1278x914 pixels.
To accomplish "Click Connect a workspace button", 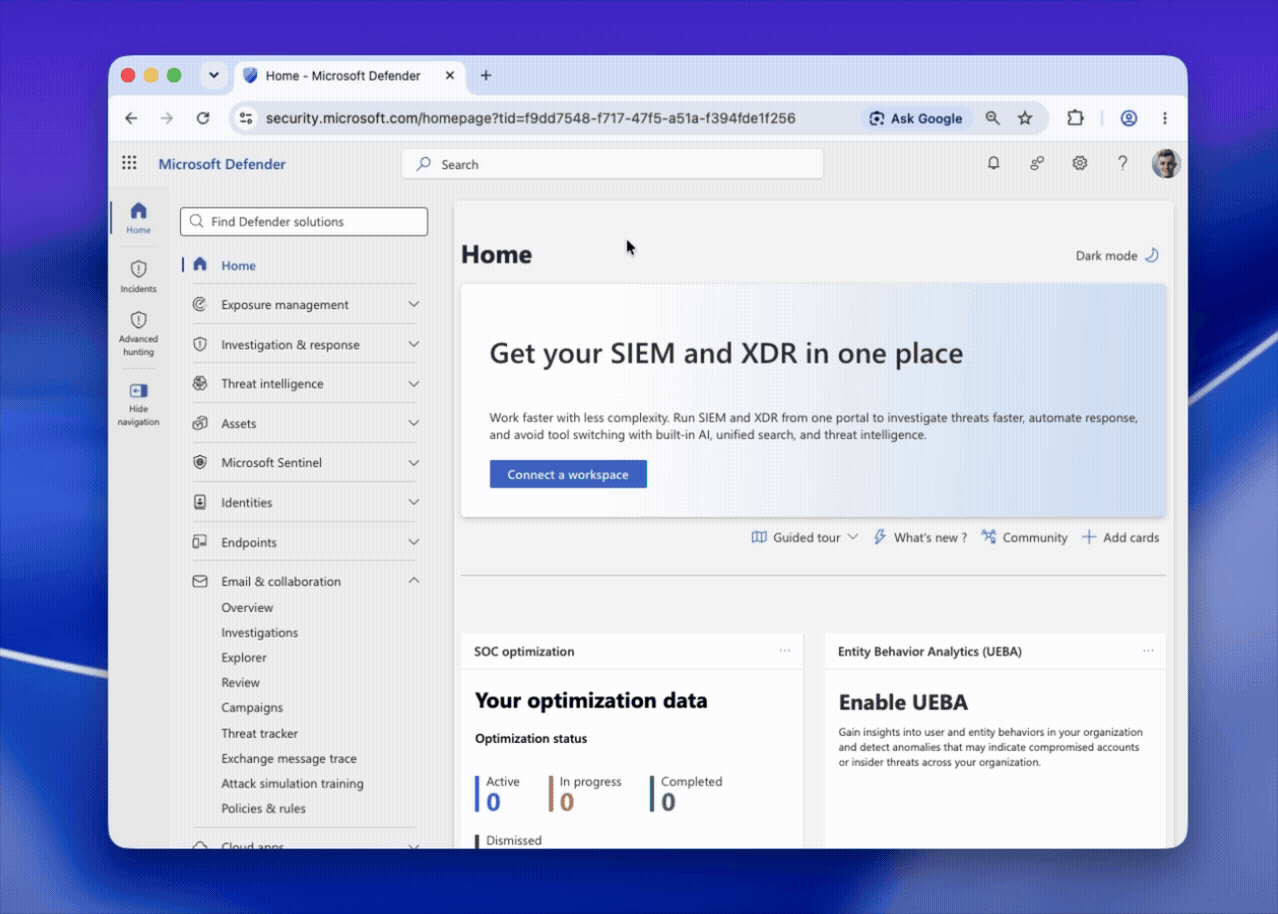I will pyautogui.click(x=568, y=474).
